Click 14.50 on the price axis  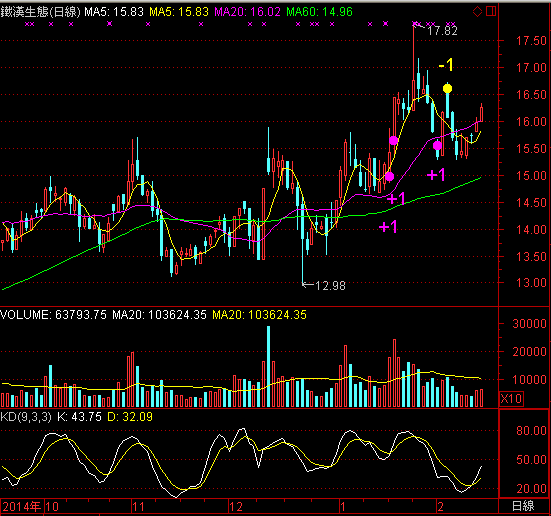pyautogui.click(x=531, y=202)
